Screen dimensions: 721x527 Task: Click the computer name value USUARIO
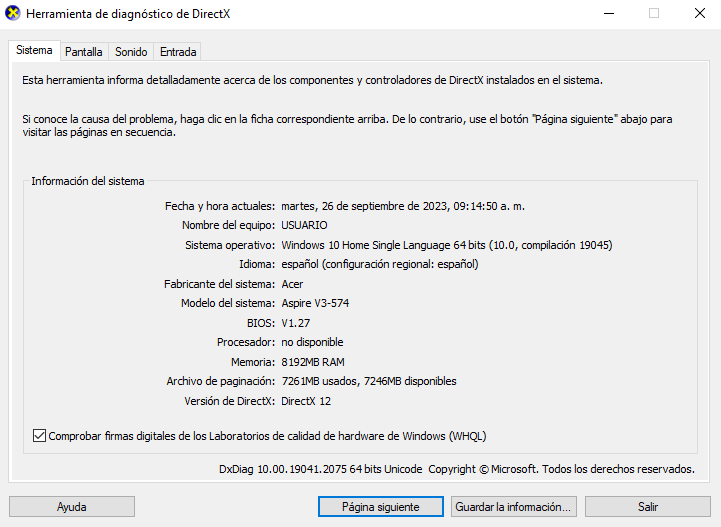(304, 225)
